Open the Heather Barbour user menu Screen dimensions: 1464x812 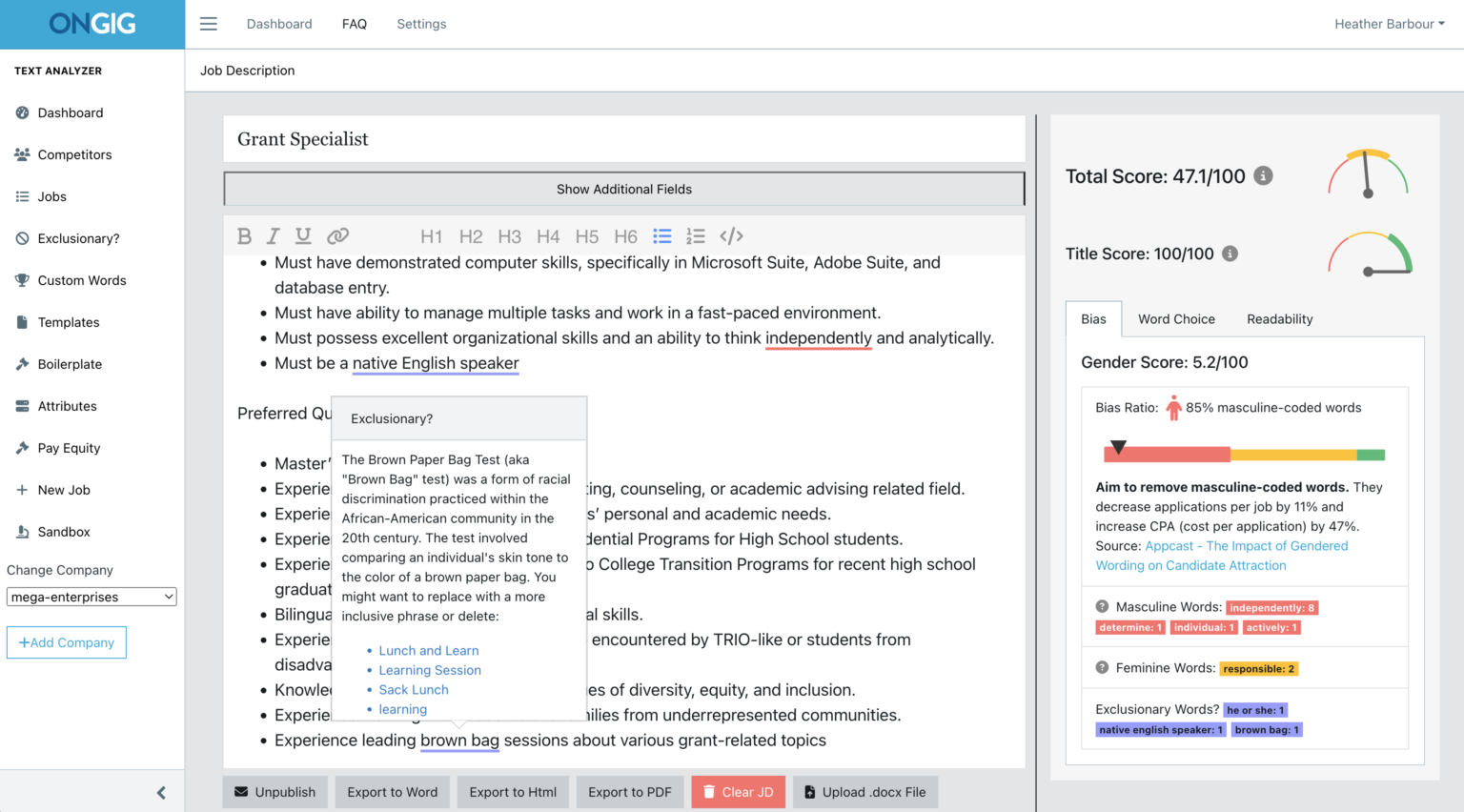tap(1390, 24)
